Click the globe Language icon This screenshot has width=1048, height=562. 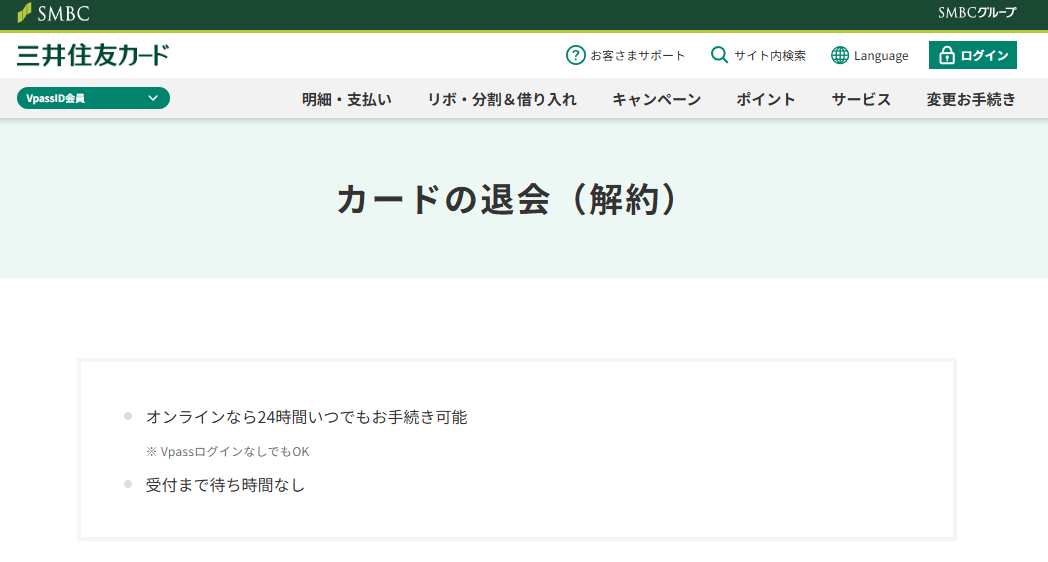click(840, 55)
